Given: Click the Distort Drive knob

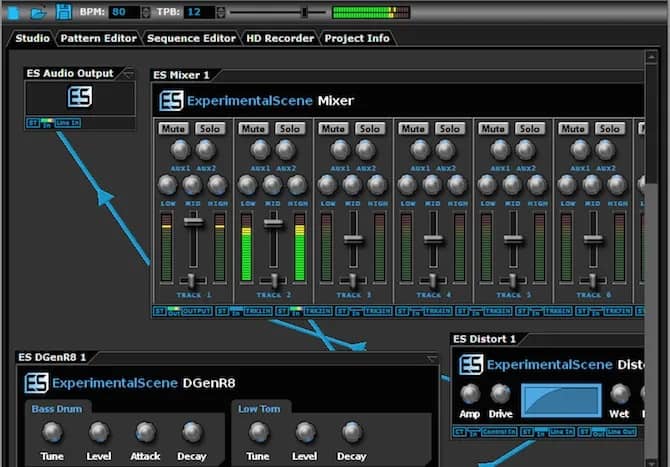Looking at the screenshot, I should click(x=500, y=394).
